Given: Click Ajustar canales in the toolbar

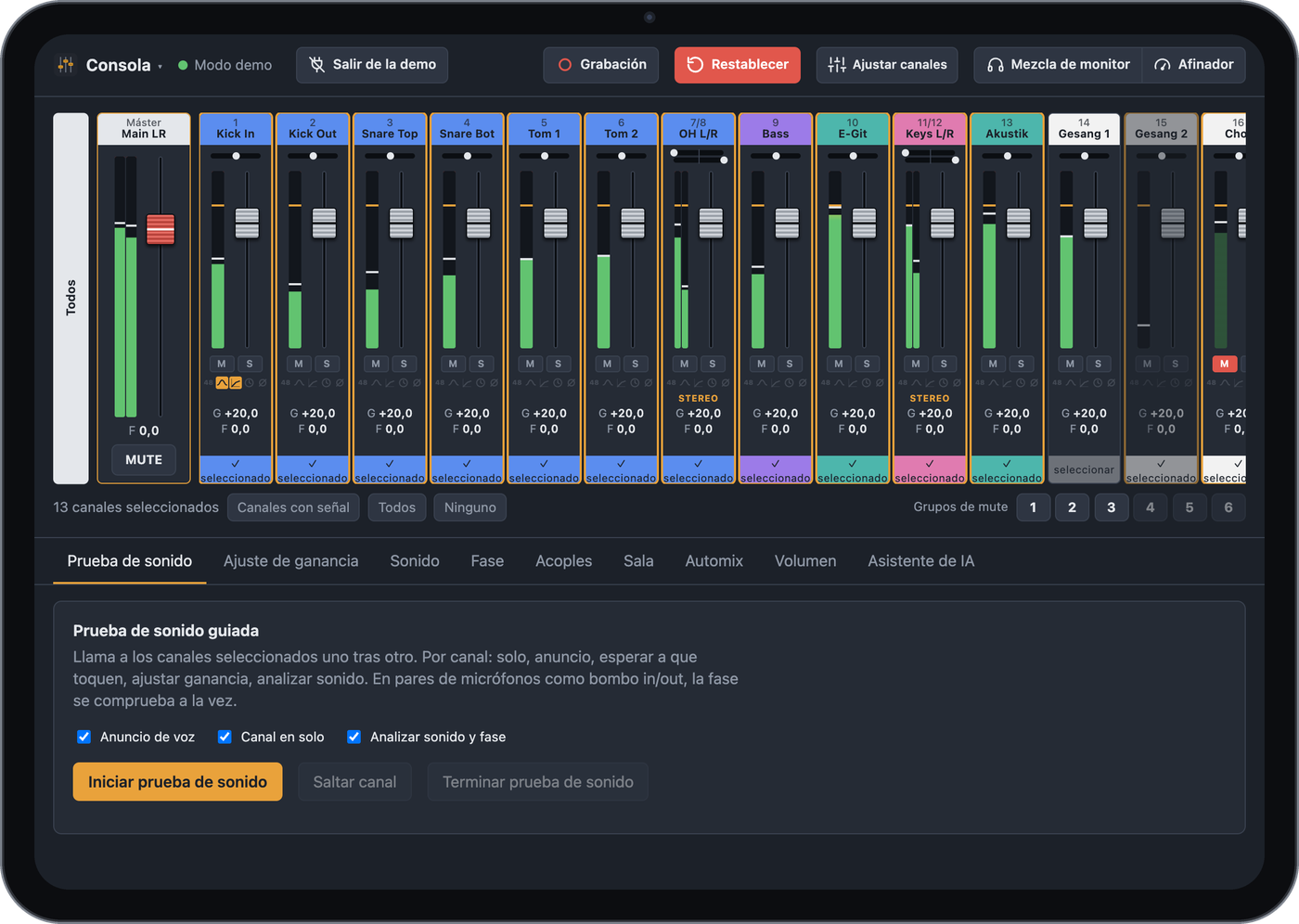Looking at the screenshot, I should coord(887,65).
